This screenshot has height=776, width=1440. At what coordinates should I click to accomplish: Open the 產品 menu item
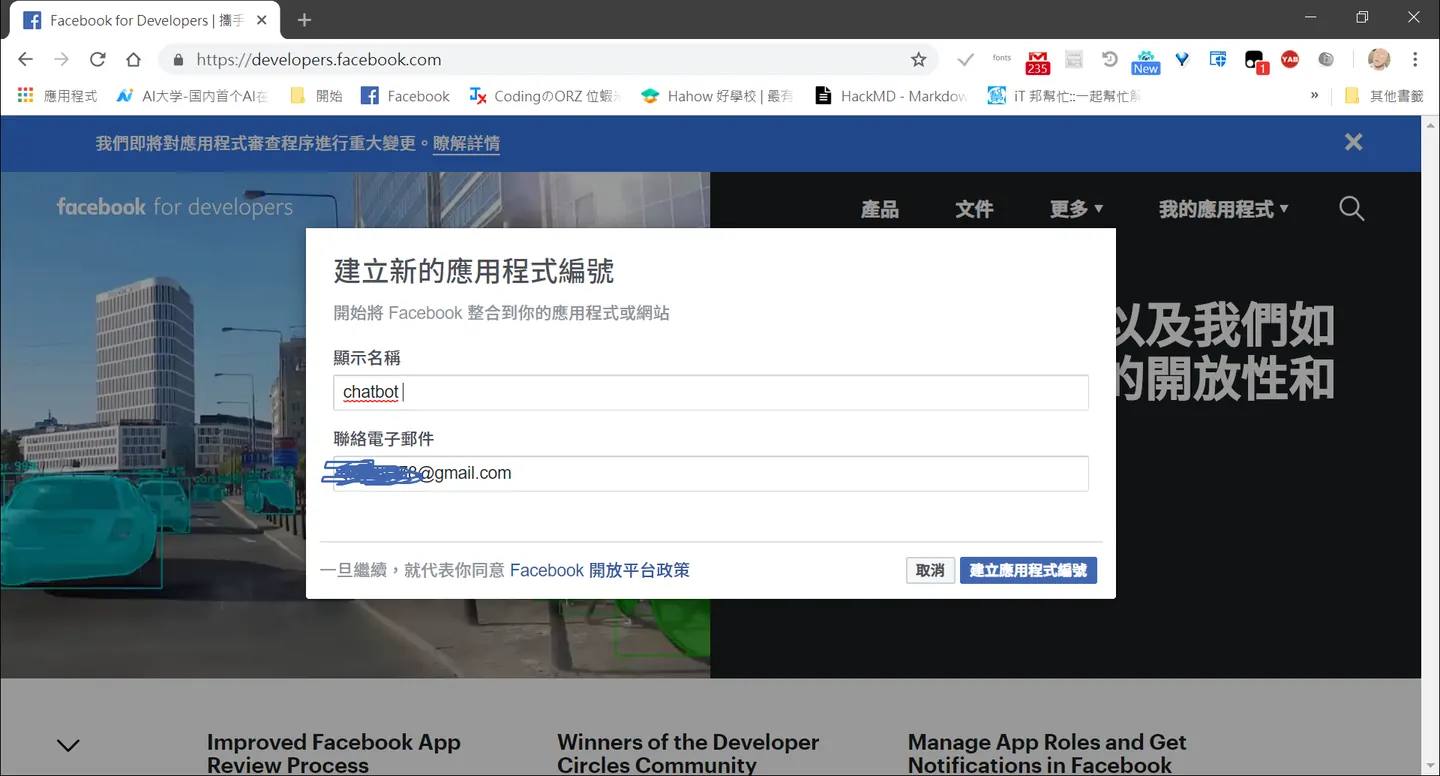[880, 209]
